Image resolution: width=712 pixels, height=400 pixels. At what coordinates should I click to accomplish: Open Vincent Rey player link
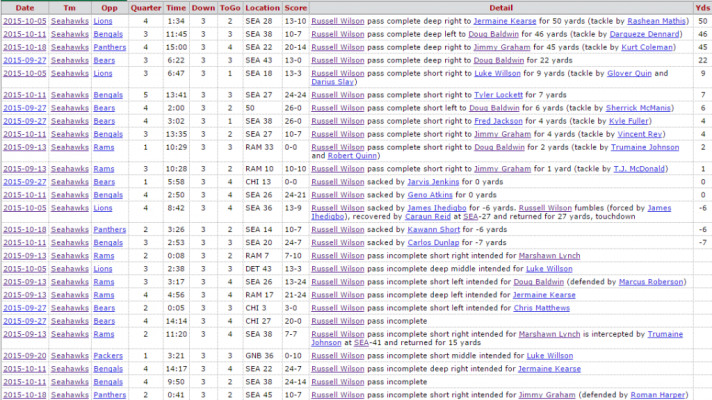click(x=639, y=134)
